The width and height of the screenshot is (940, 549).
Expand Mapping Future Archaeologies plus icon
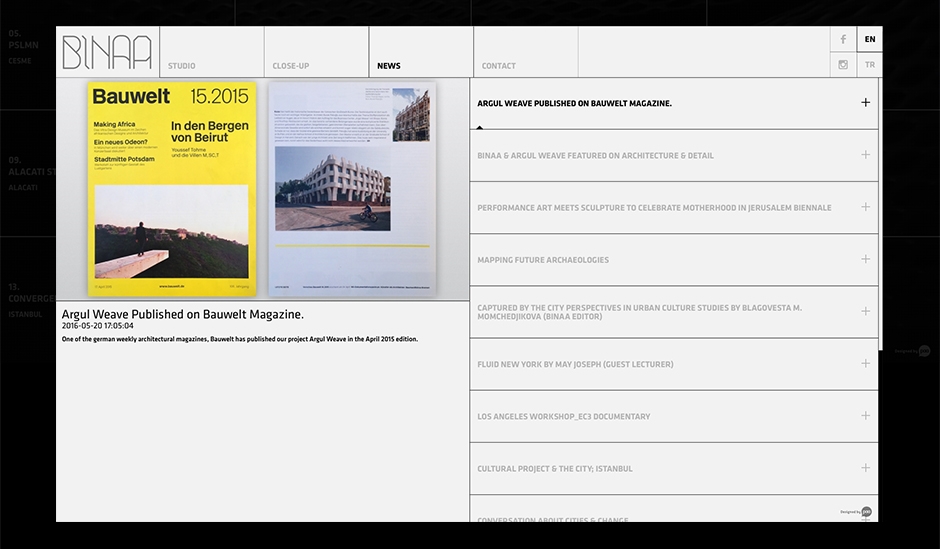(865, 259)
